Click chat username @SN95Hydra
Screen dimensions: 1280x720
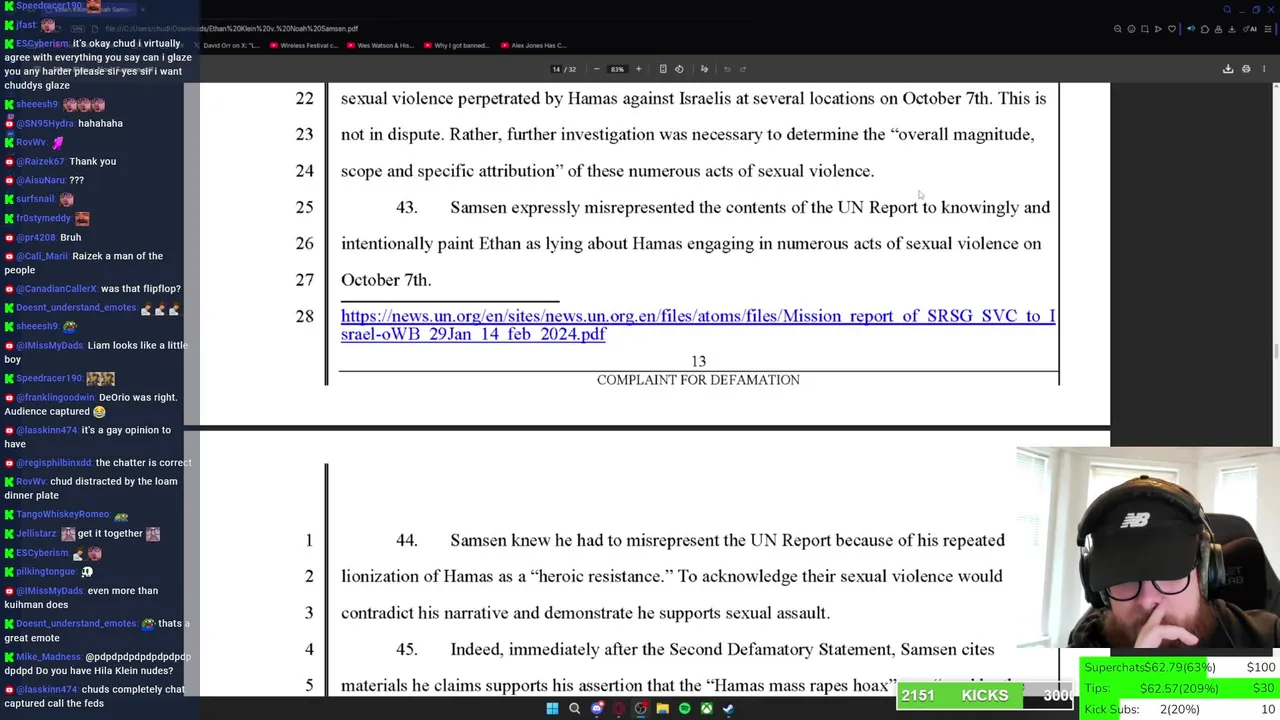(x=45, y=123)
